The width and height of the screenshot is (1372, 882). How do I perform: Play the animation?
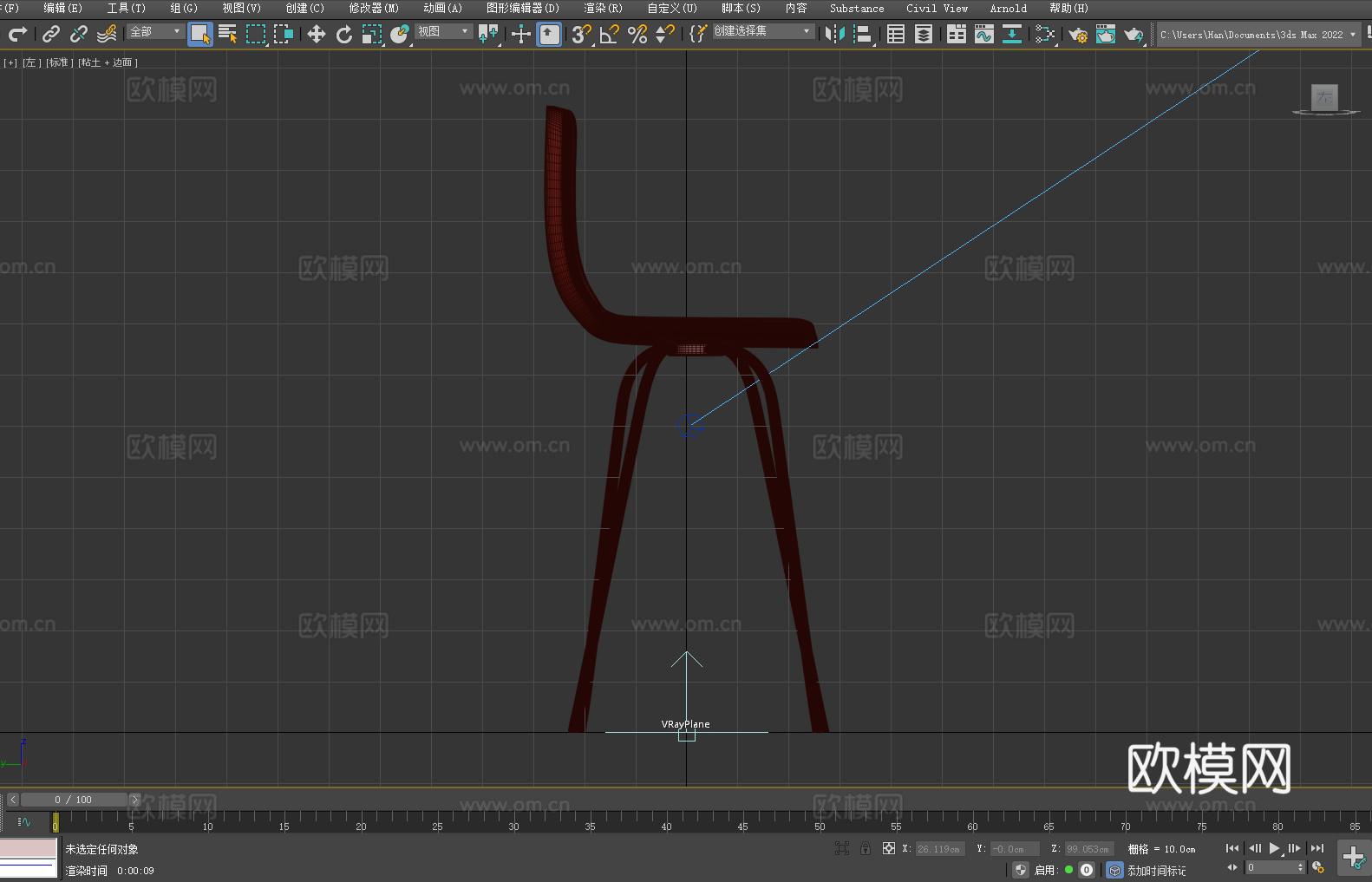click(x=1275, y=848)
